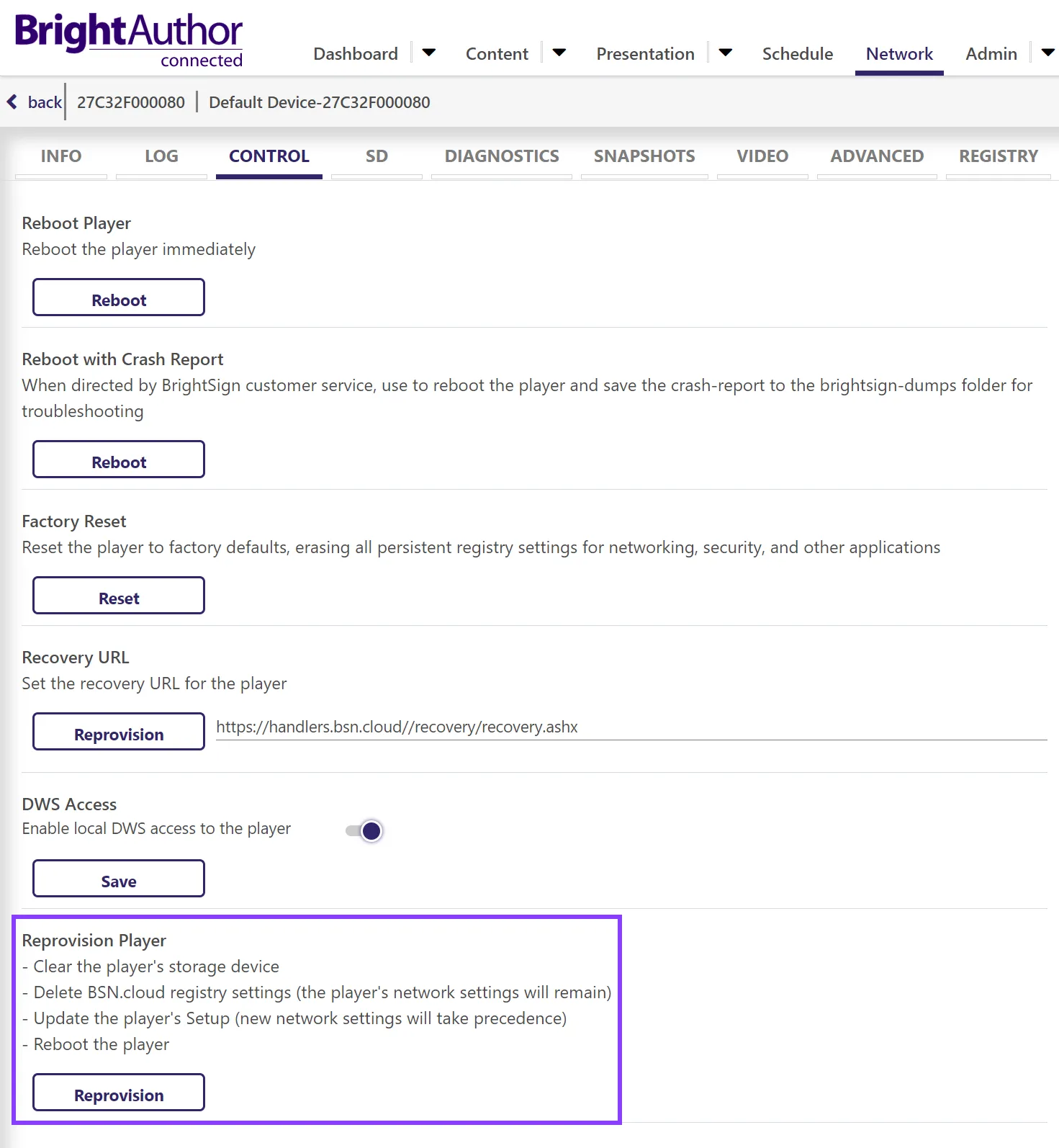Switch to the INFO tab
Viewport: 1059px width, 1148px height.
(61, 156)
